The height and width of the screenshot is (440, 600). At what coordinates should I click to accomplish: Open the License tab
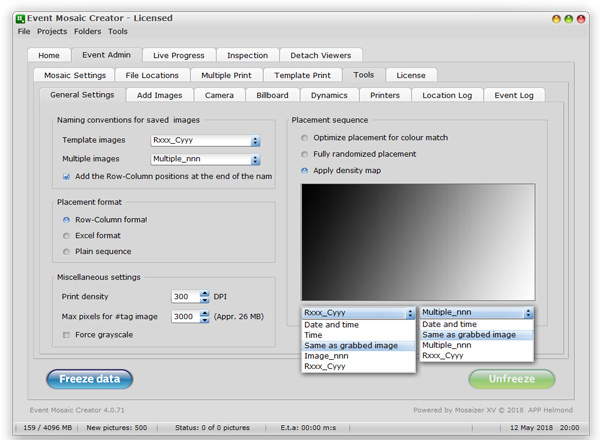(x=411, y=75)
